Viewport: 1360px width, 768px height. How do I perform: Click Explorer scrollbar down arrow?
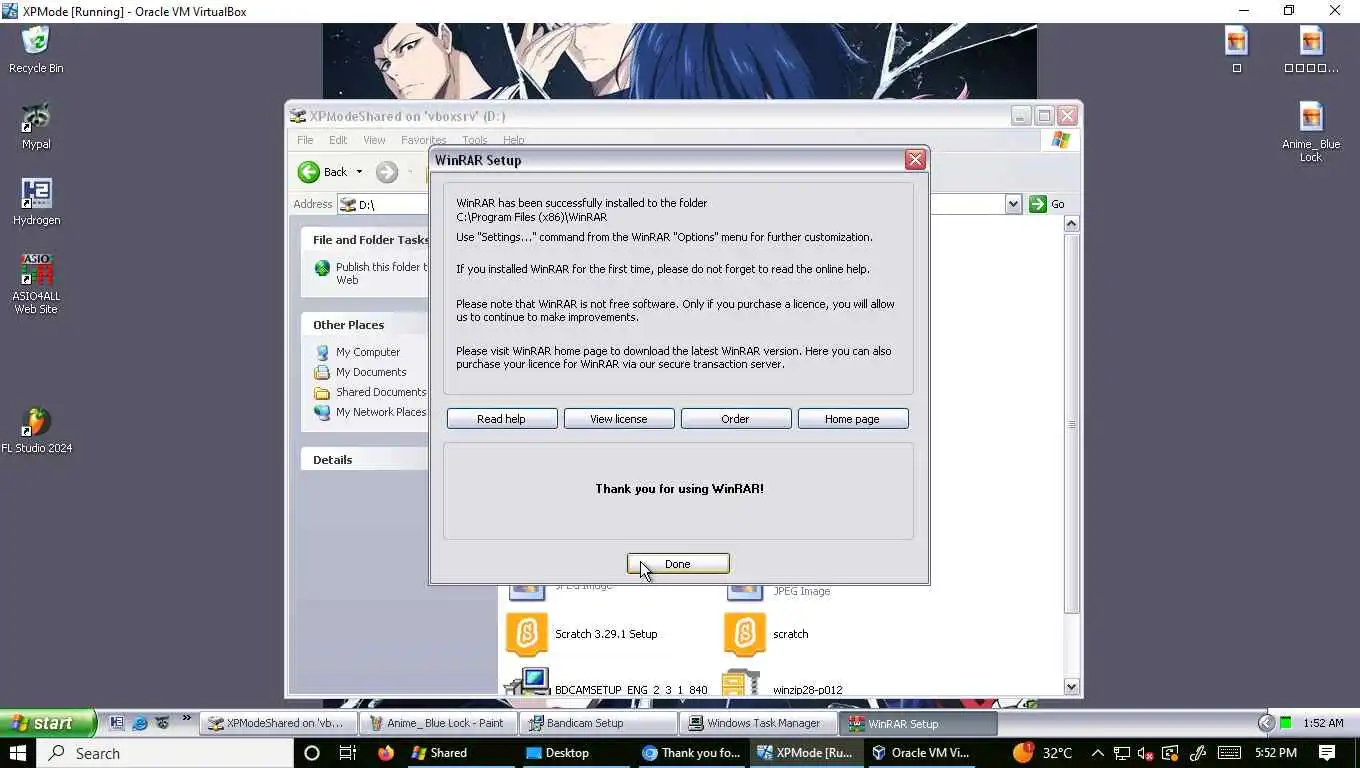coord(1071,687)
